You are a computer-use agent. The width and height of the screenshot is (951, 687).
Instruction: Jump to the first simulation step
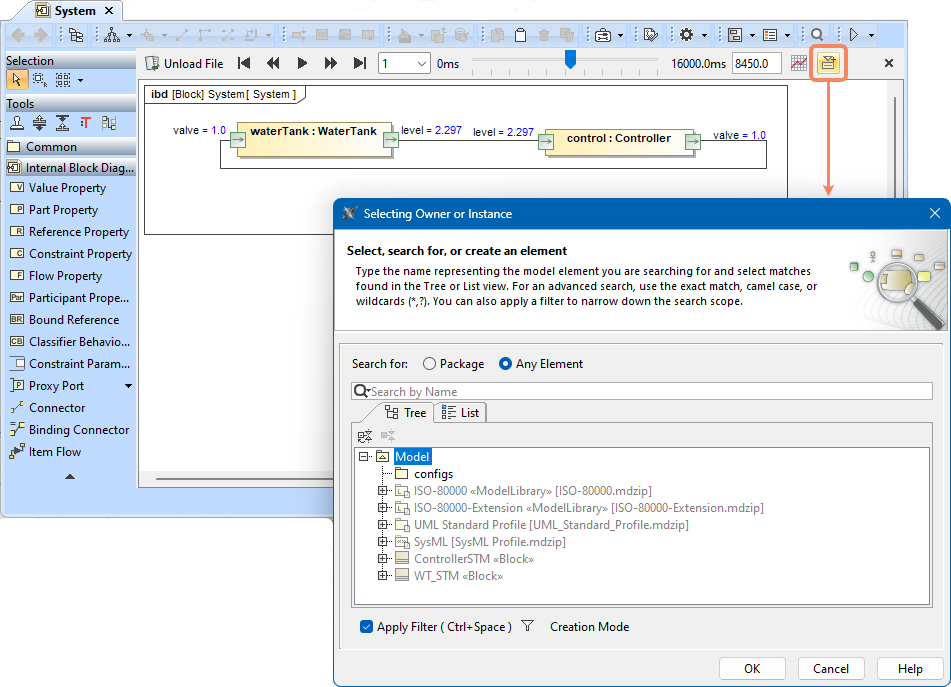244,63
